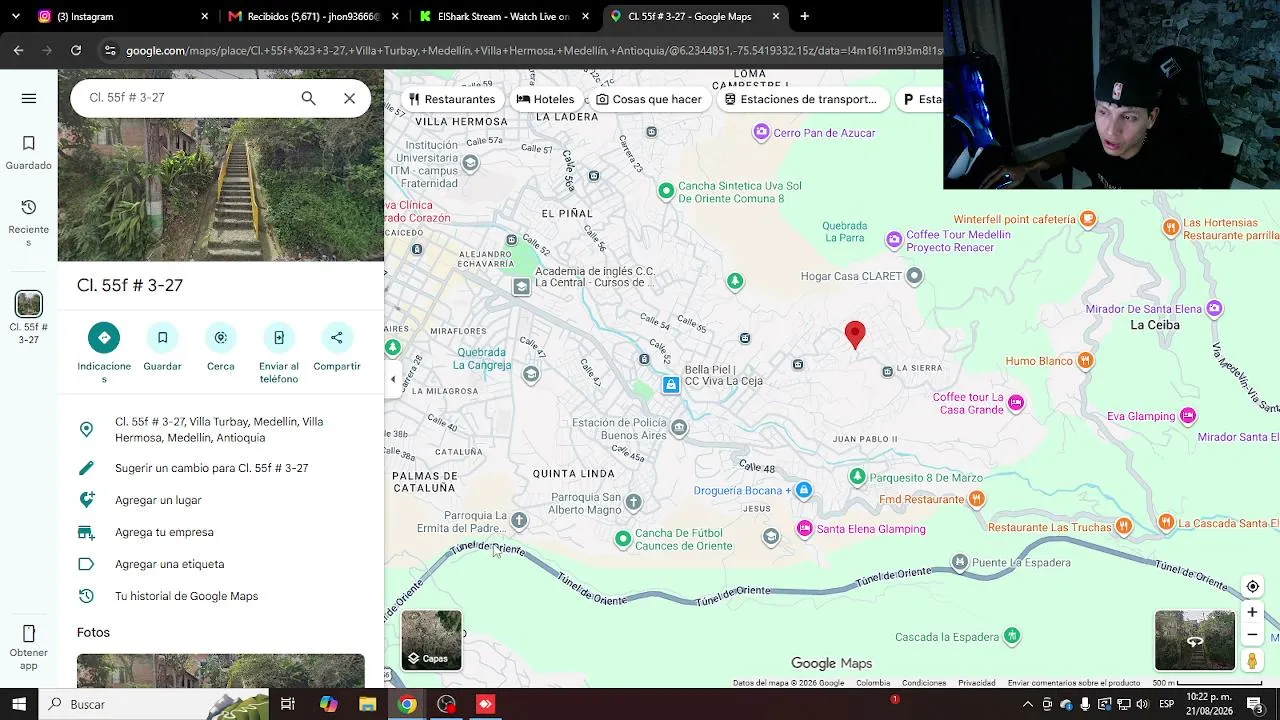Collapse the side panel with the arrow

(392, 379)
